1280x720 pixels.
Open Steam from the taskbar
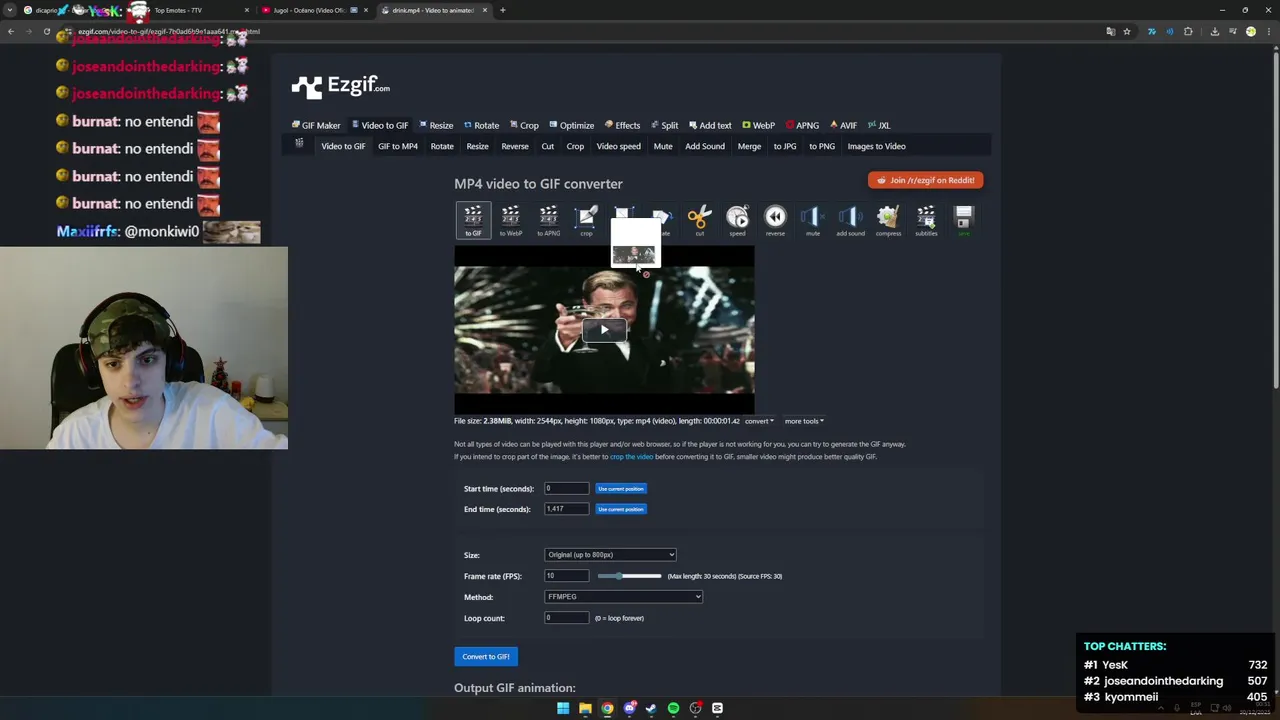(651, 708)
